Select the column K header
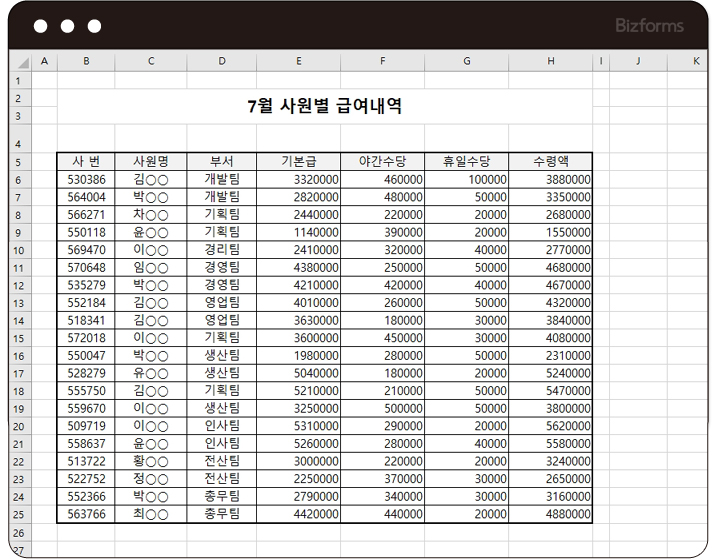The height and width of the screenshot is (560, 715). [696, 61]
